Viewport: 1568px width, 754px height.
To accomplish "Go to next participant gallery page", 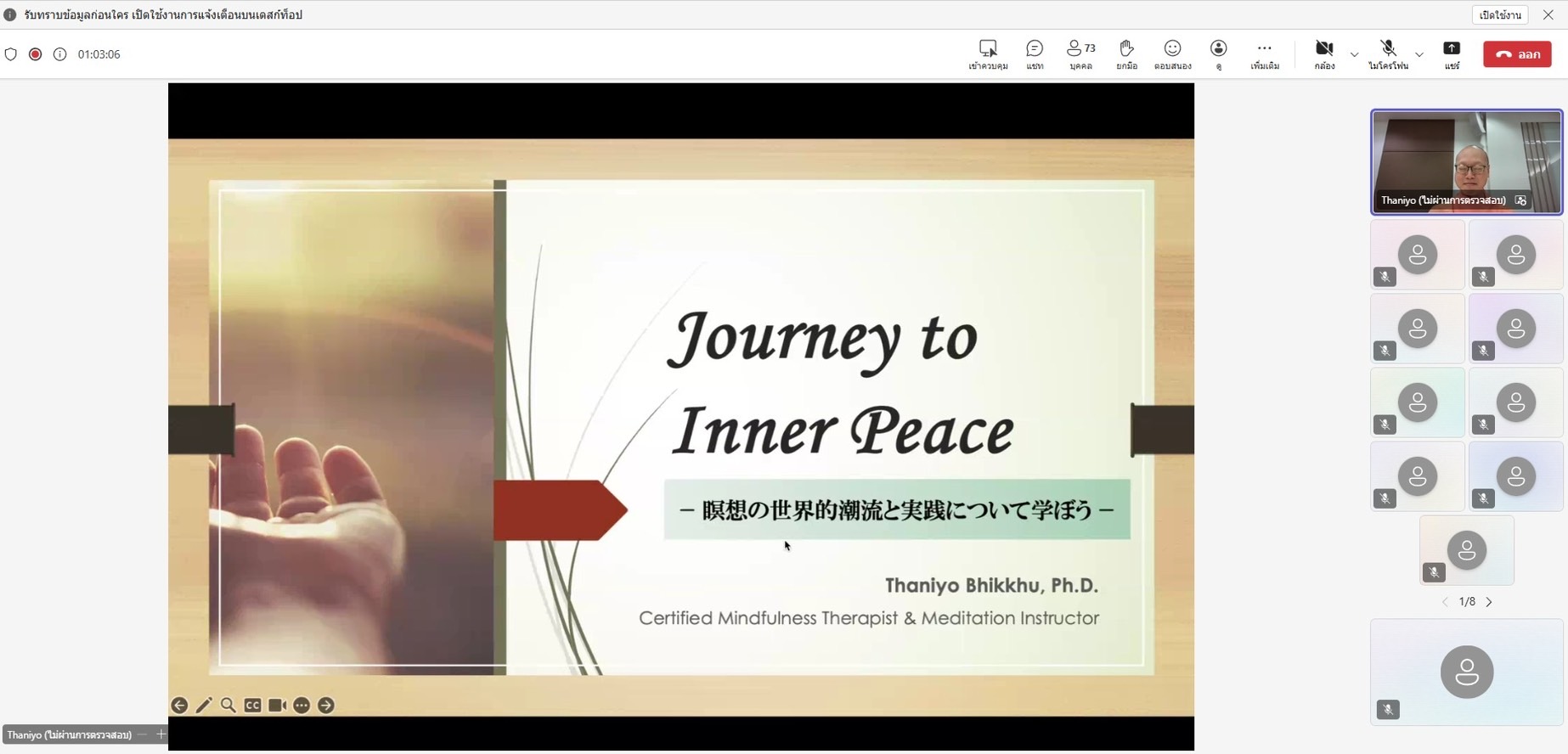I will (1489, 602).
